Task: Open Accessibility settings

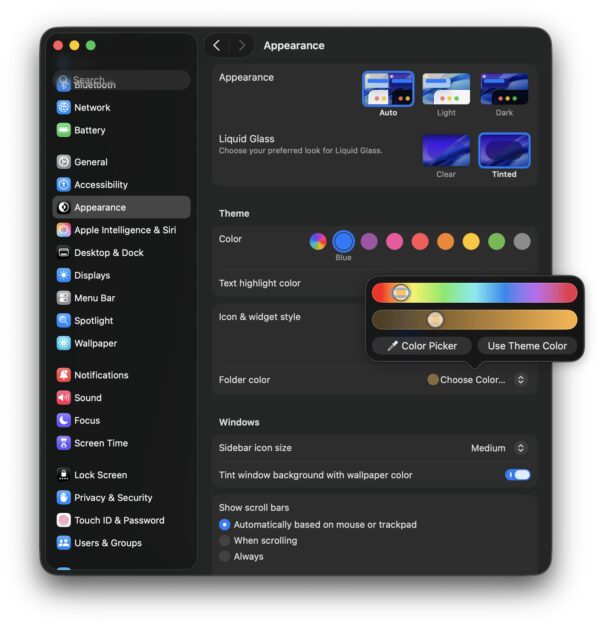Action: coord(100,184)
